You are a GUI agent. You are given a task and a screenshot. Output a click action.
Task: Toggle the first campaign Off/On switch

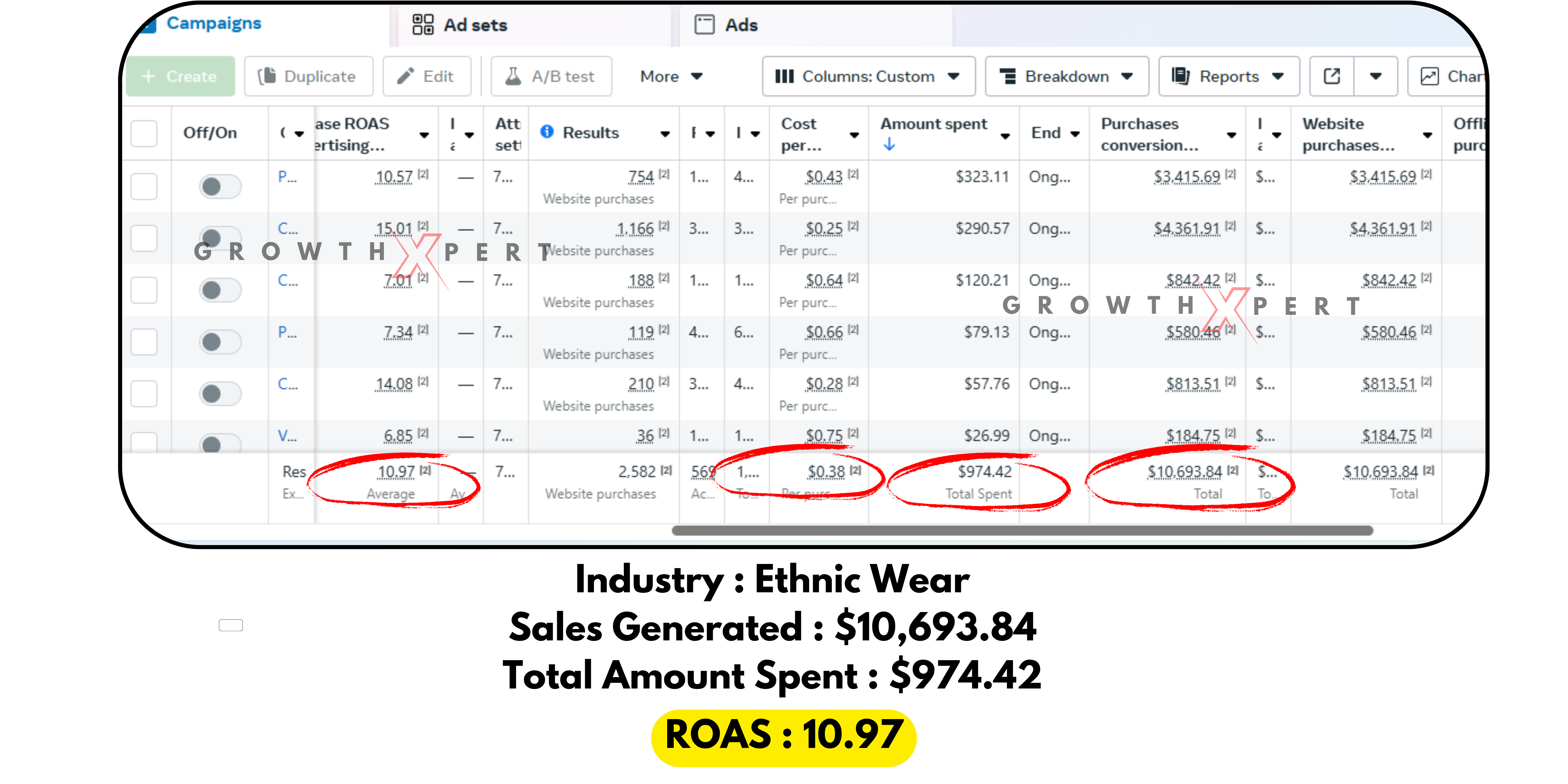coord(220,186)
